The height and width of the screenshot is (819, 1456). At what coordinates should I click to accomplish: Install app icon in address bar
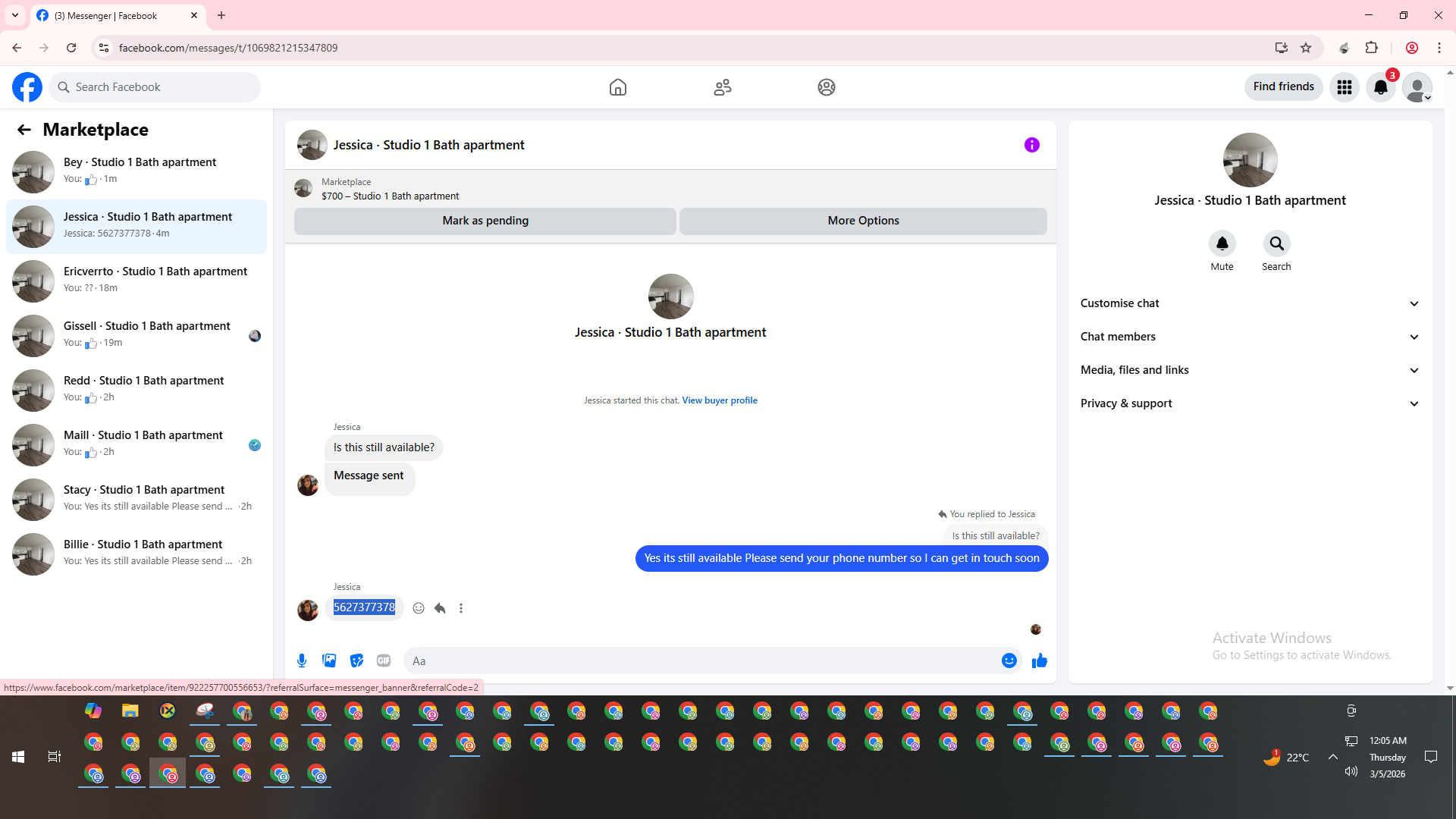1282,48
